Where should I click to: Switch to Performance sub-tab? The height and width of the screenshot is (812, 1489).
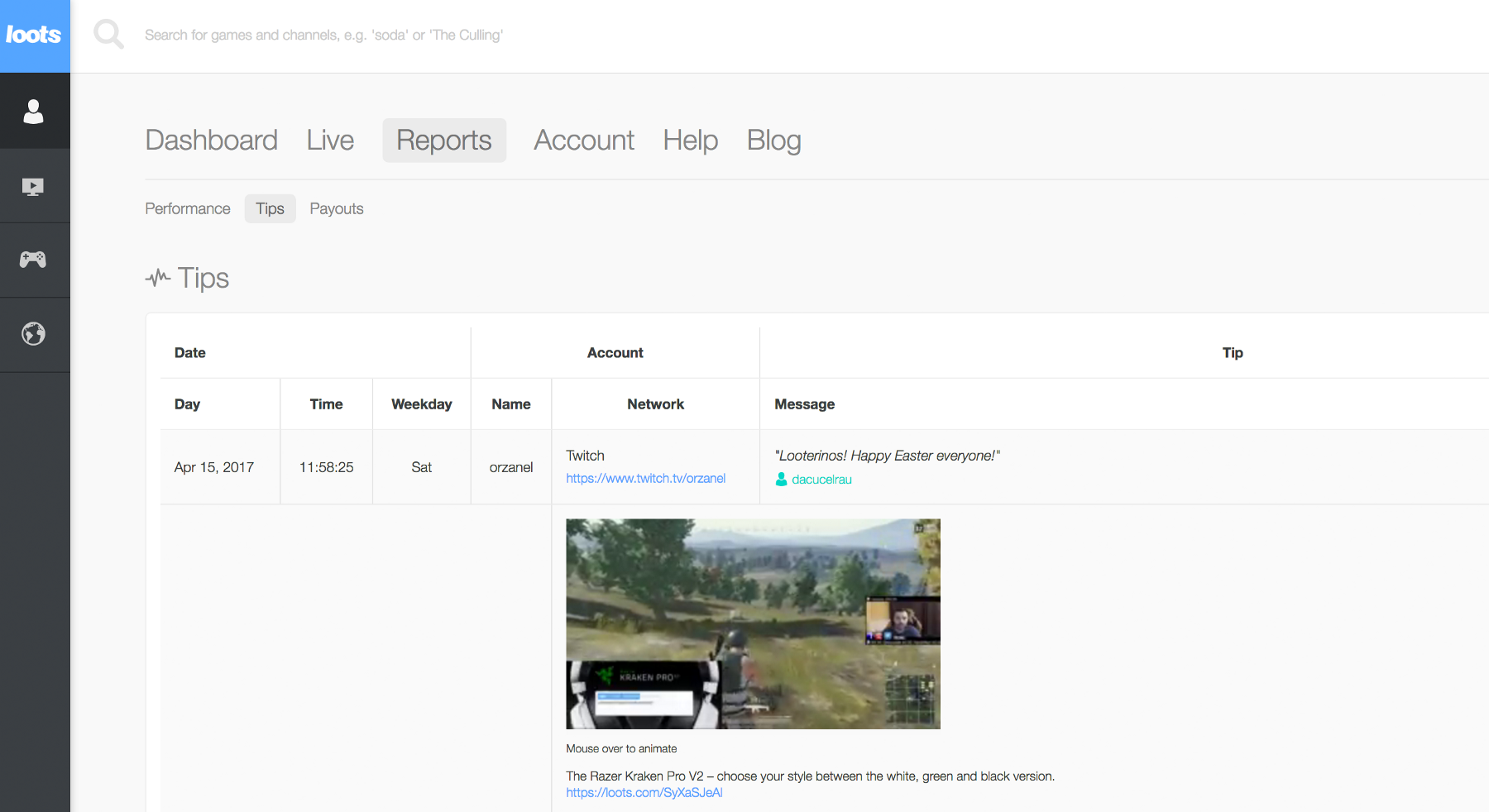pyautogui.click(x=188, y=209)
